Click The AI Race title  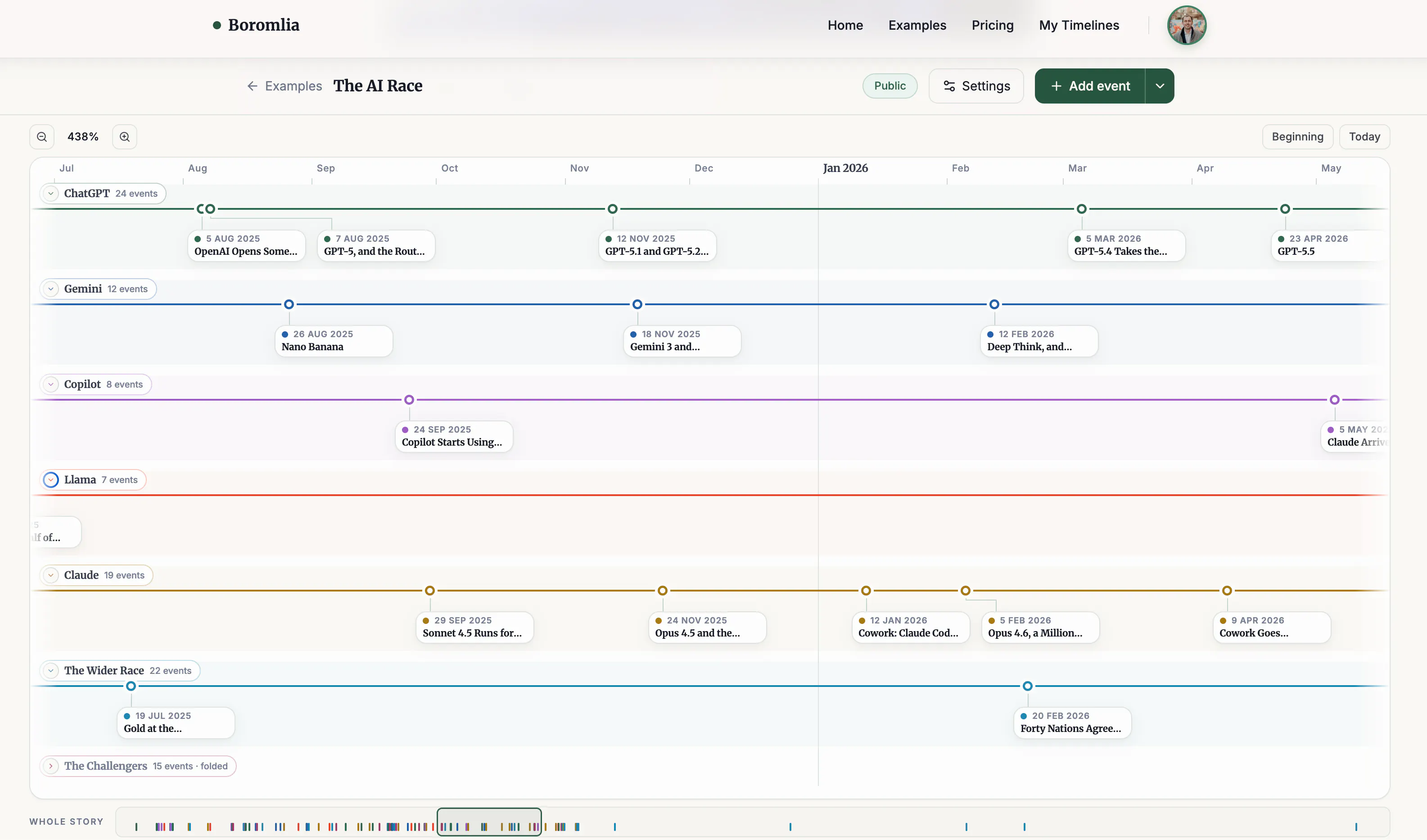(378, 86)
